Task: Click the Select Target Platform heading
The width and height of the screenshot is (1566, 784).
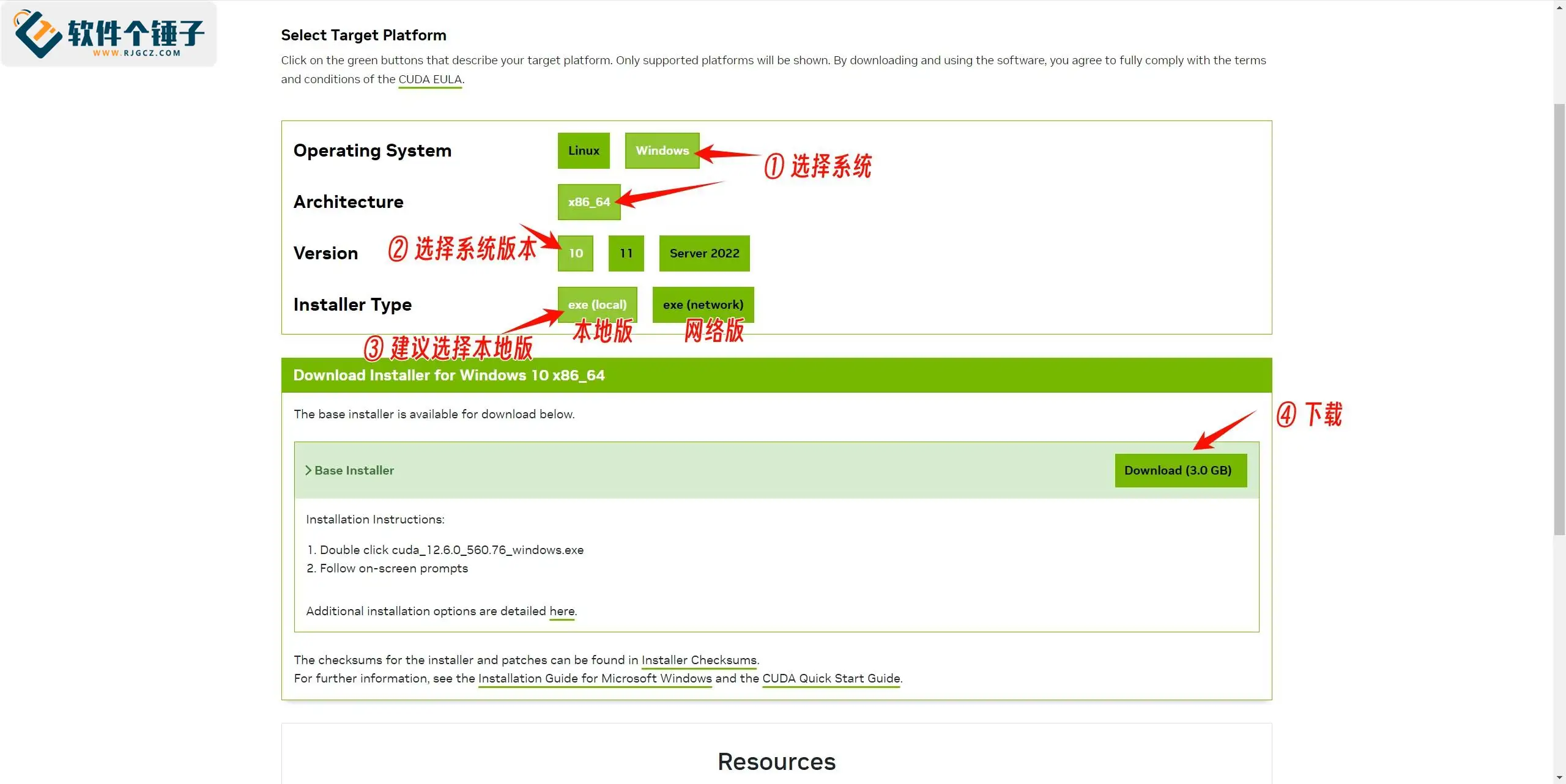Action: tap(363, 35)
